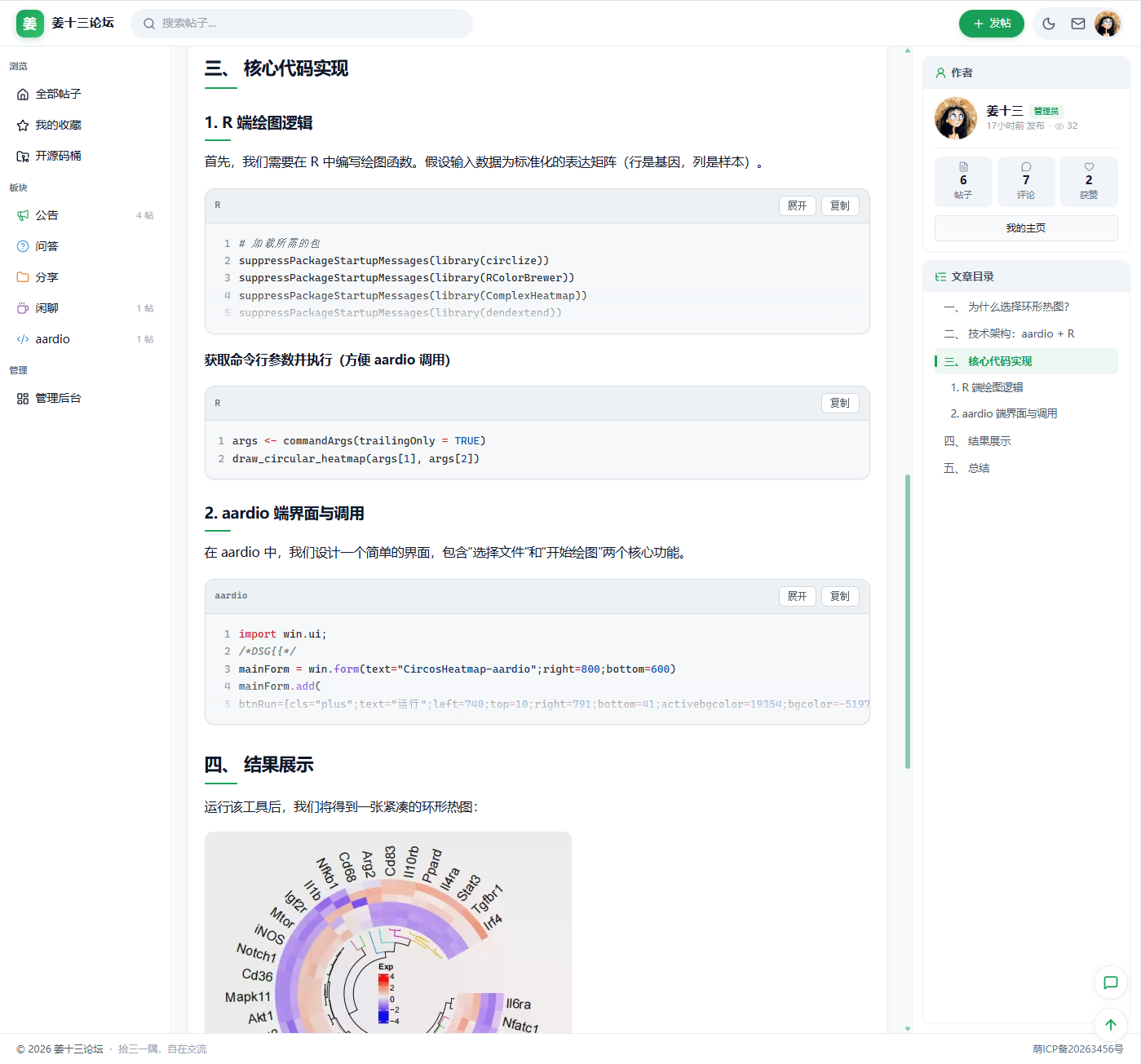Click the views eye icon beside 32
The image size is (1141, 1064).
(x=1059, y=126)
